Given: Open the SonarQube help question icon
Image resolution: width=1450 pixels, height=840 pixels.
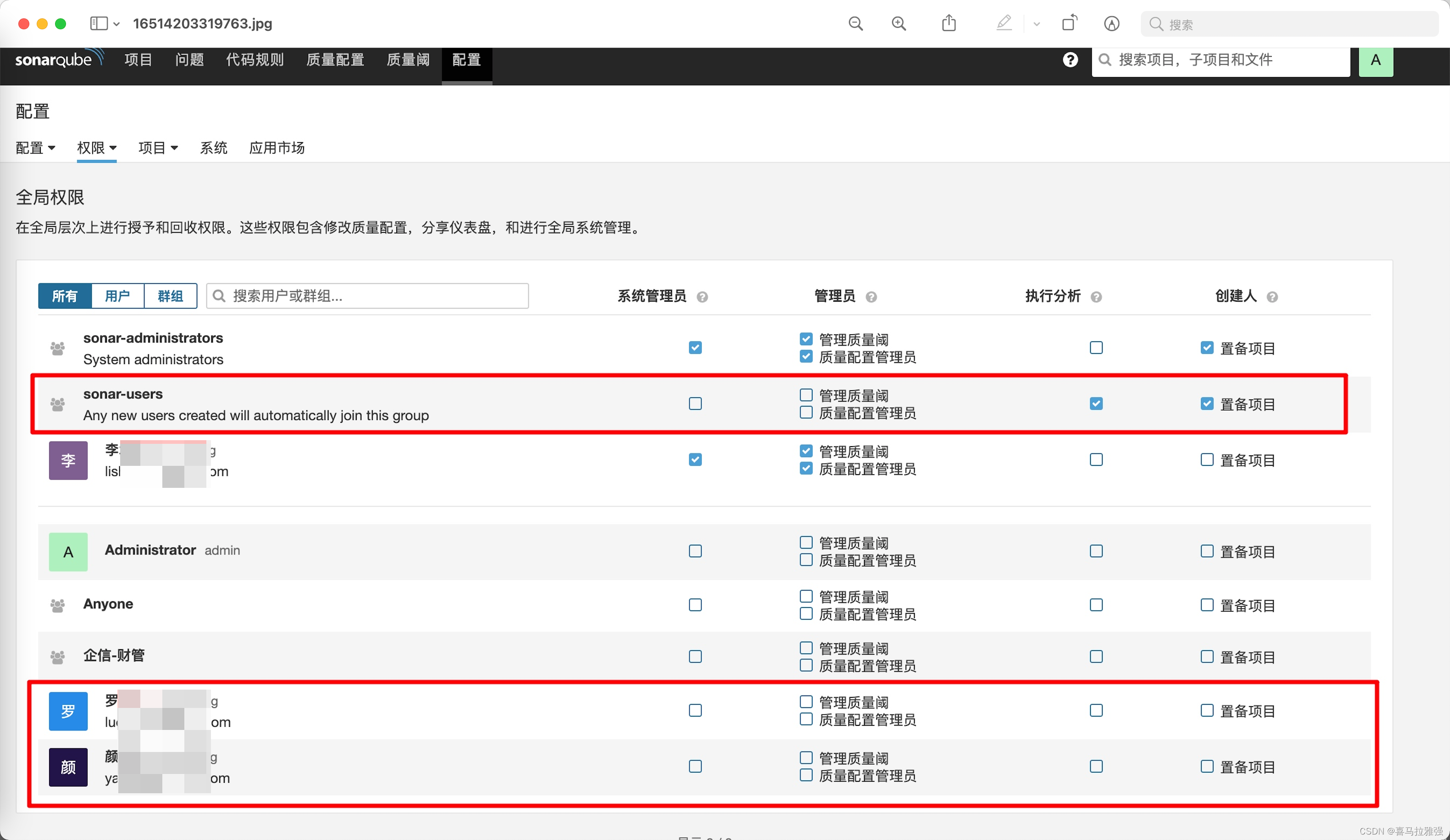Looking at the screenshot, I should [x=1070, y=60].
